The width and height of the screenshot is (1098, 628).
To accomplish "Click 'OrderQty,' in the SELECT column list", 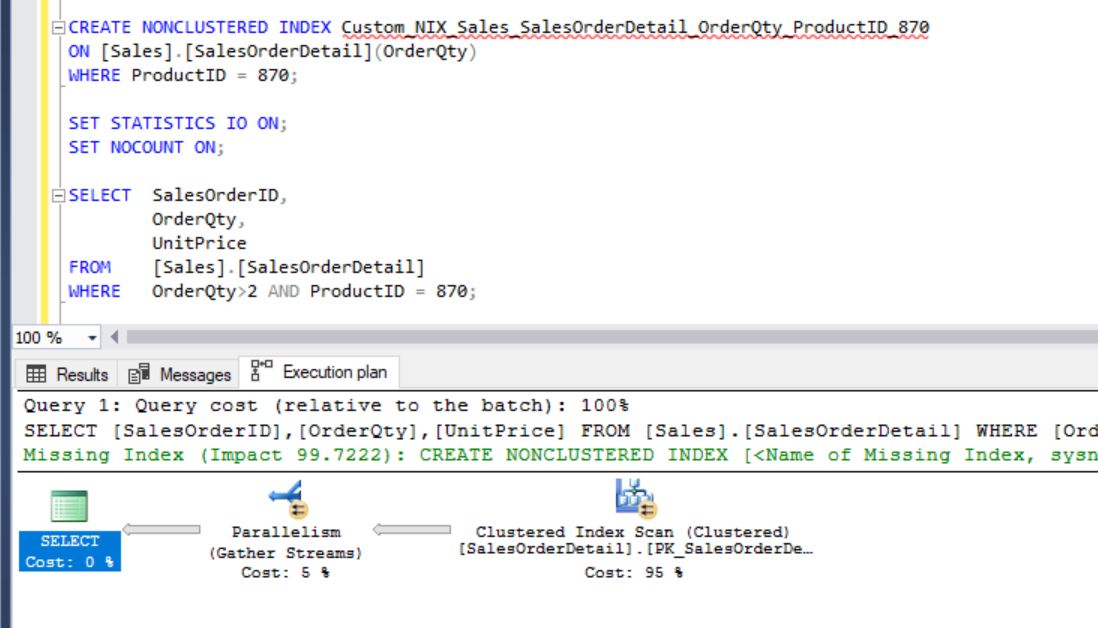I will pyautogui.click(x=198, y=219).
